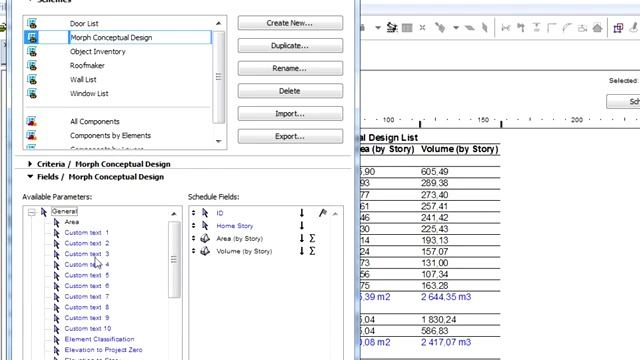Click the X intersection icon in toolbar
640x360 pixels.
[x=422, y=28]
